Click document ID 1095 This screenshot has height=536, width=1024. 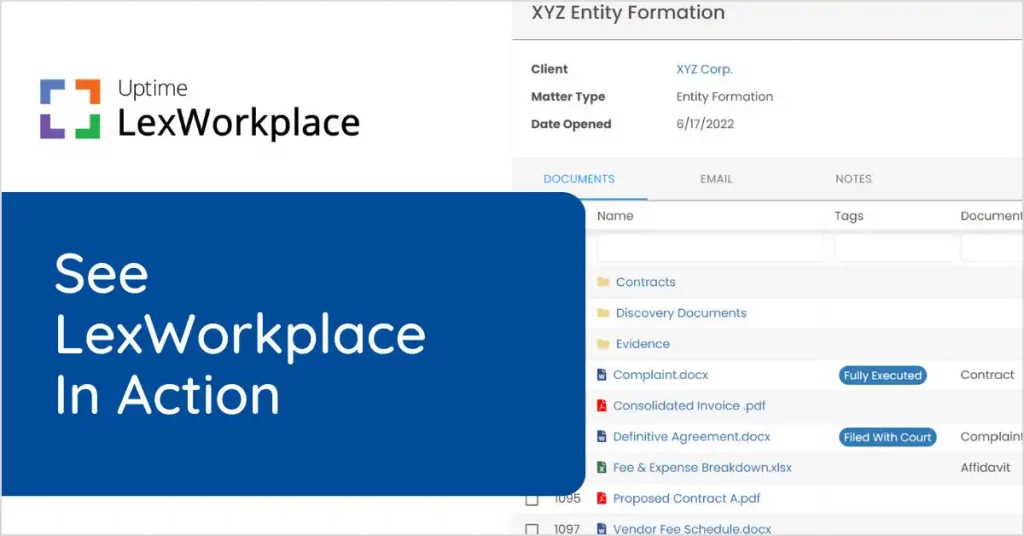pos(567,499)
